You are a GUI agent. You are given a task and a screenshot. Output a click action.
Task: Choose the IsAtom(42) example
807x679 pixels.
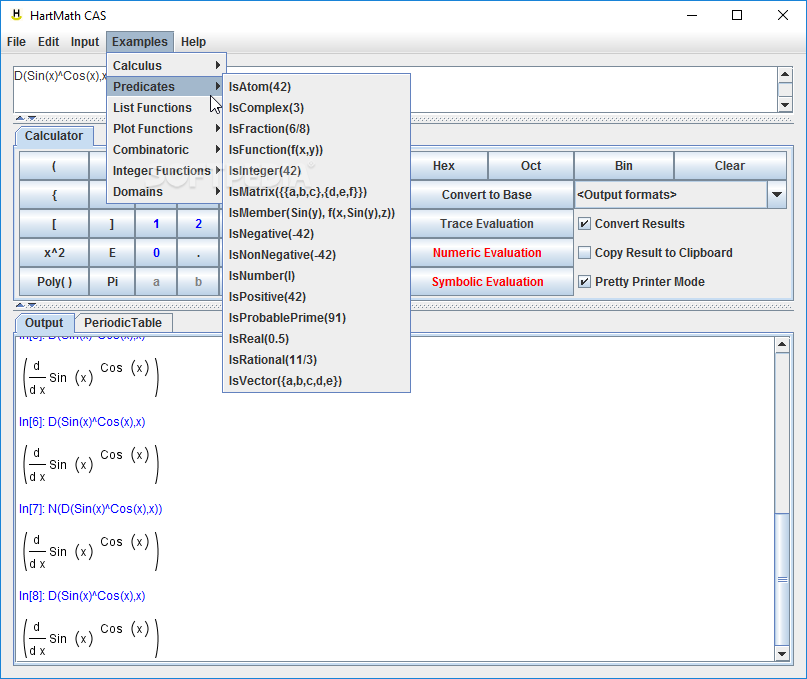pos(316,86)
